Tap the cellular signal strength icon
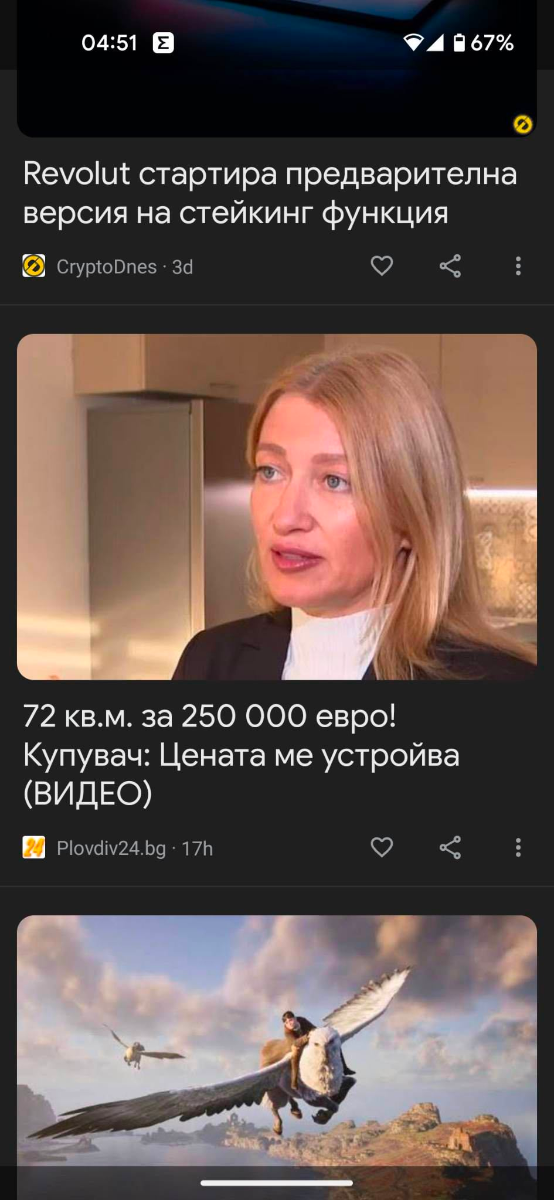Viewport: 554px width, 1200px height. 435,43
